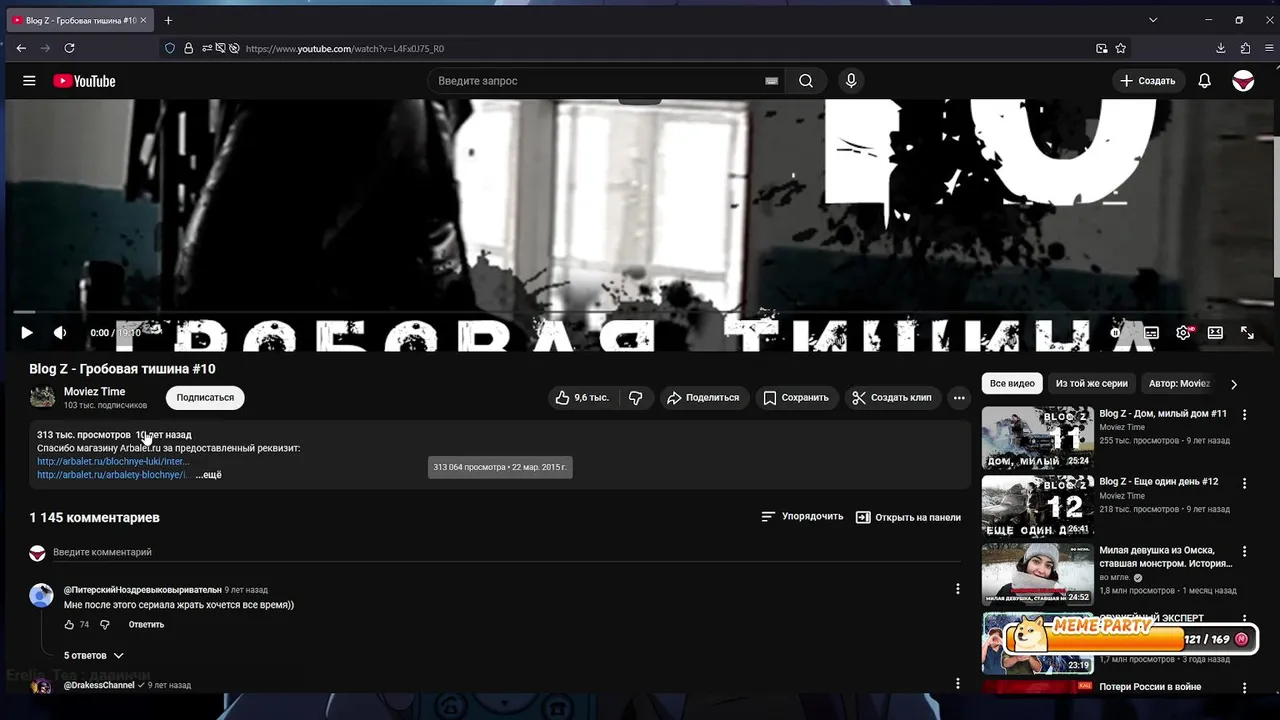Screen dimensions: 1280x720
Task: Open options for Еще один день #12
Action: [x=1245, y=483]
